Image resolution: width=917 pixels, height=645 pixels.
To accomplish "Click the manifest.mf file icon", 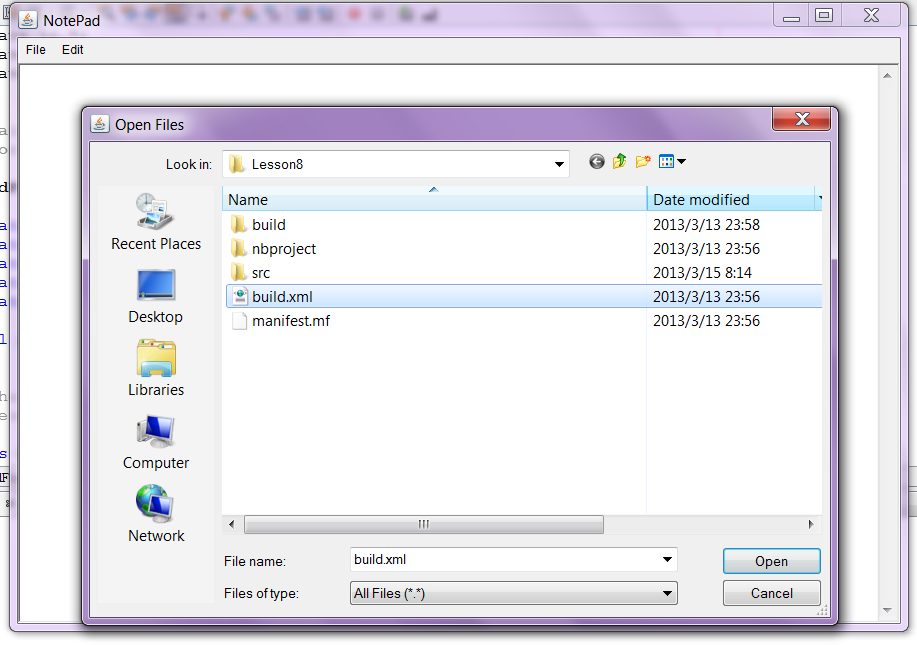I will tap(239, 320).
